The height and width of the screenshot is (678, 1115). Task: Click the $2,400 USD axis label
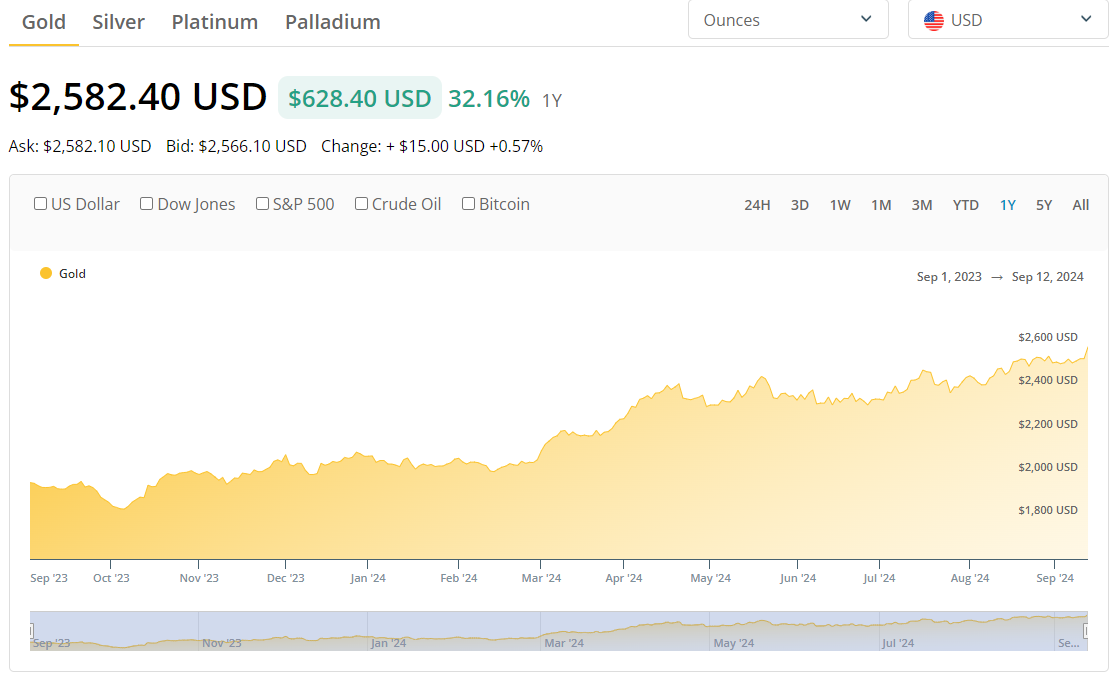(1048, 380)
